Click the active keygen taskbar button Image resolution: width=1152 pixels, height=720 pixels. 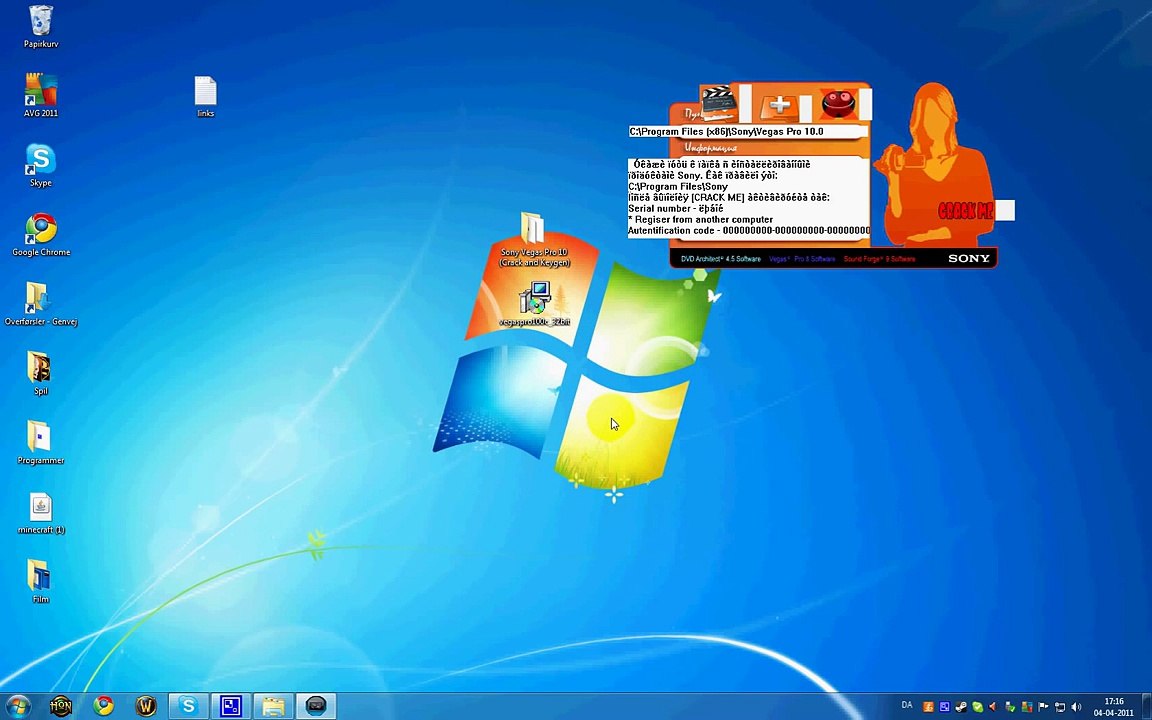[x=316, y=706]
